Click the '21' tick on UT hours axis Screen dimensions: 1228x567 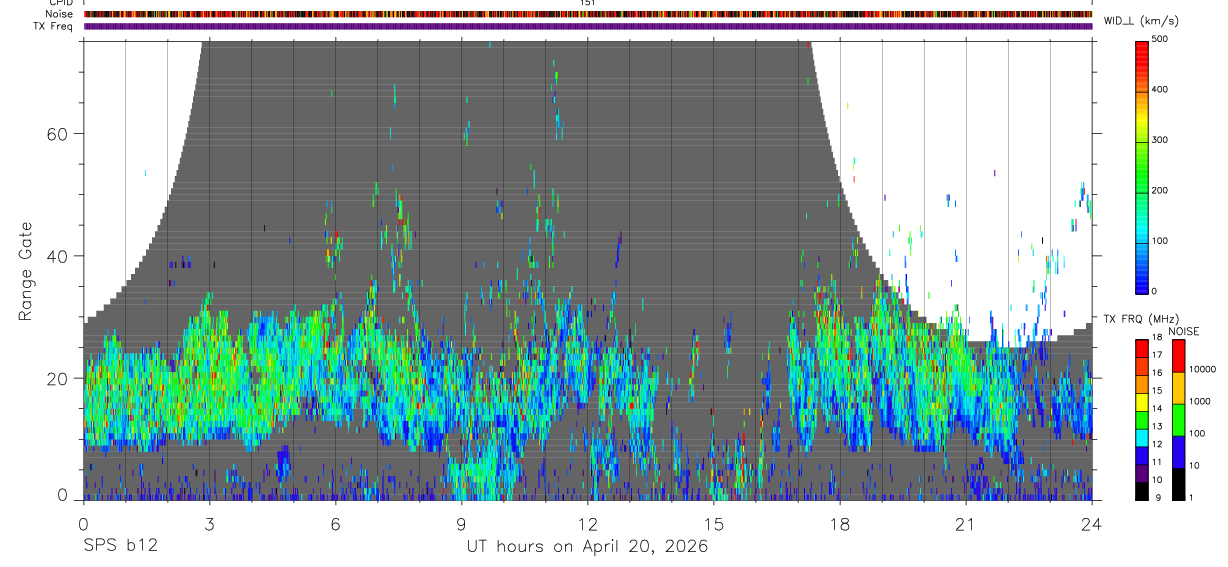[x=965, y=524]
